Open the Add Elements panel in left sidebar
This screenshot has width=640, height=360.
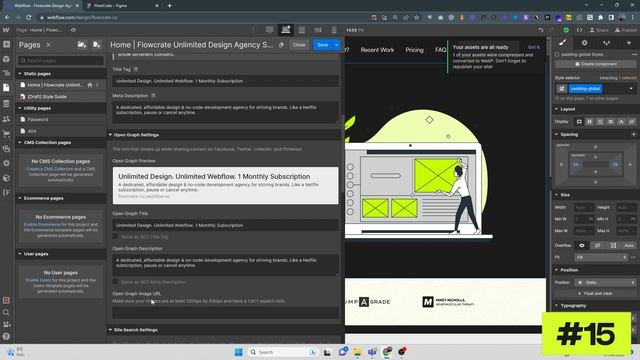pos(6,44)
